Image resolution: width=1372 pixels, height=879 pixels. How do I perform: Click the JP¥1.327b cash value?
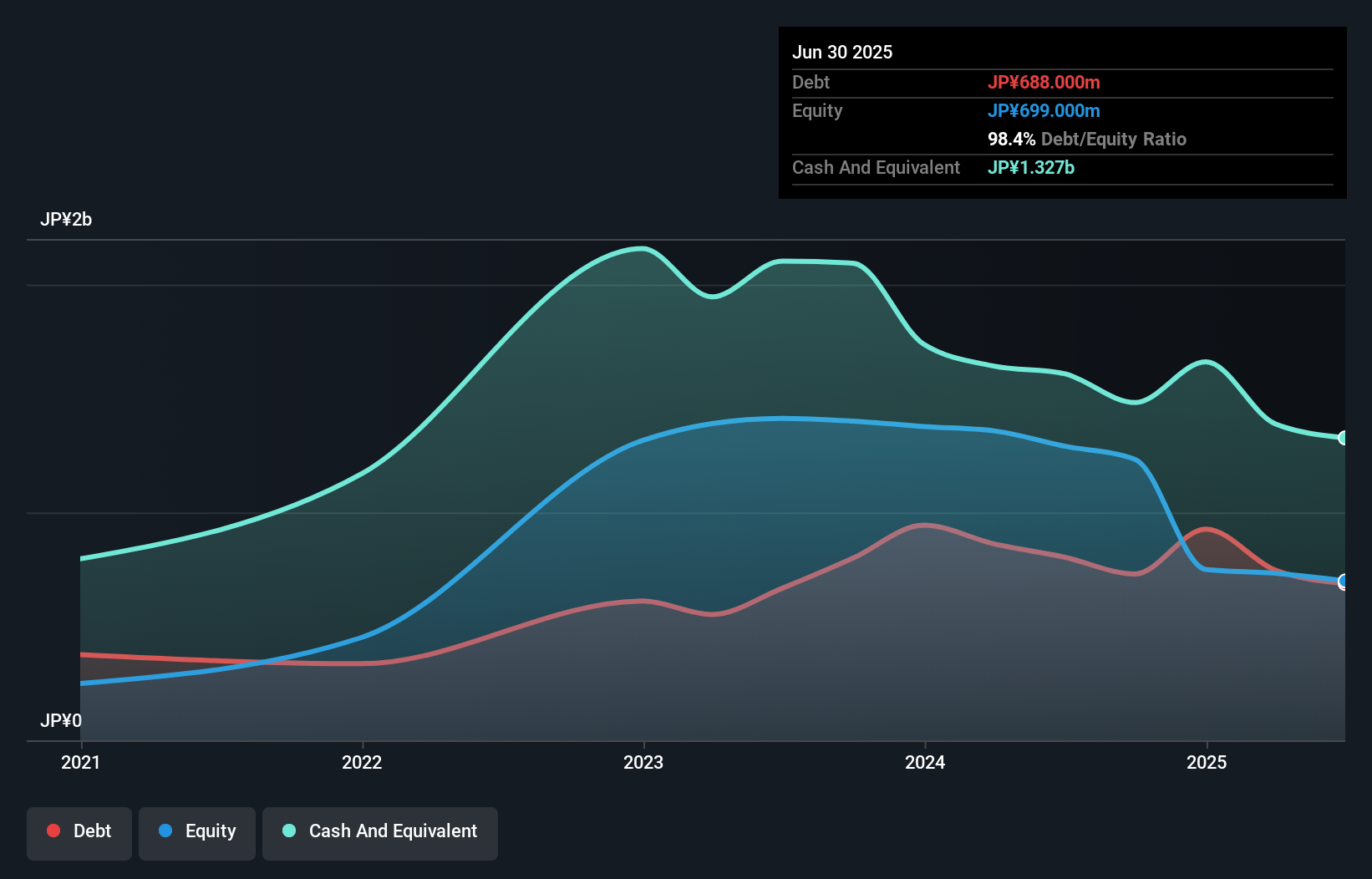click(1031, 167)
